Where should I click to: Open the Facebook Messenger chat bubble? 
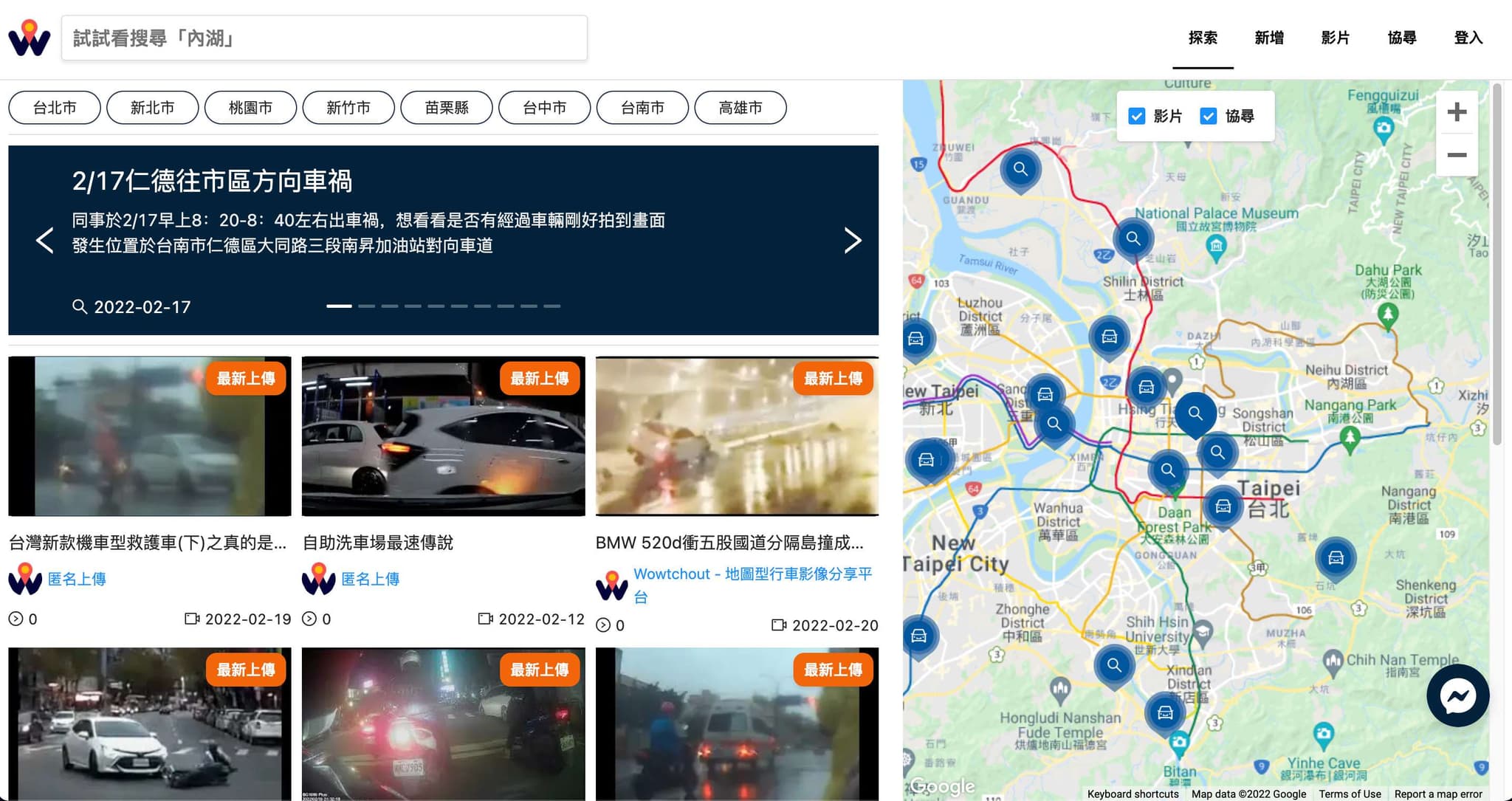click(1457, 695)
